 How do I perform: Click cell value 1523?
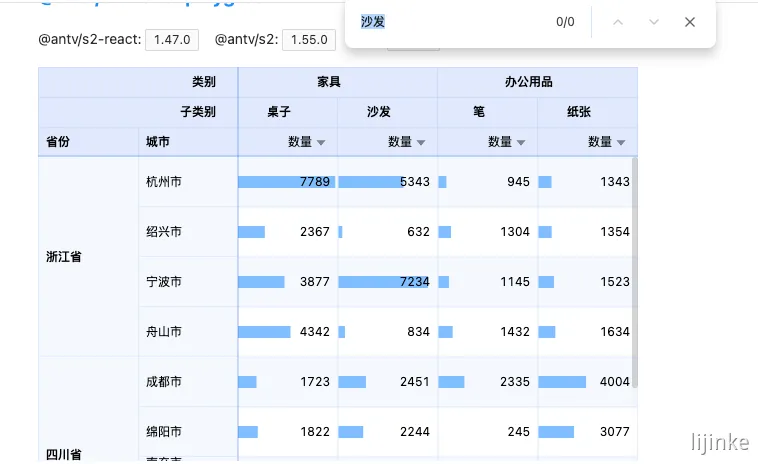[615, 282]
